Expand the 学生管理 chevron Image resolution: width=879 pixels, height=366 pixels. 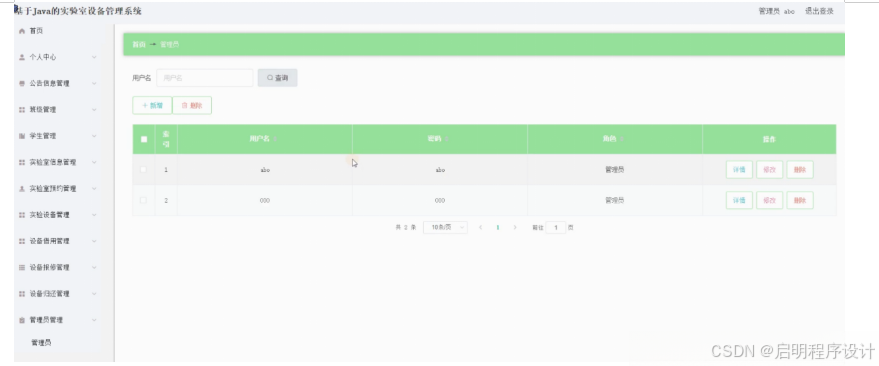pos(94,136)
